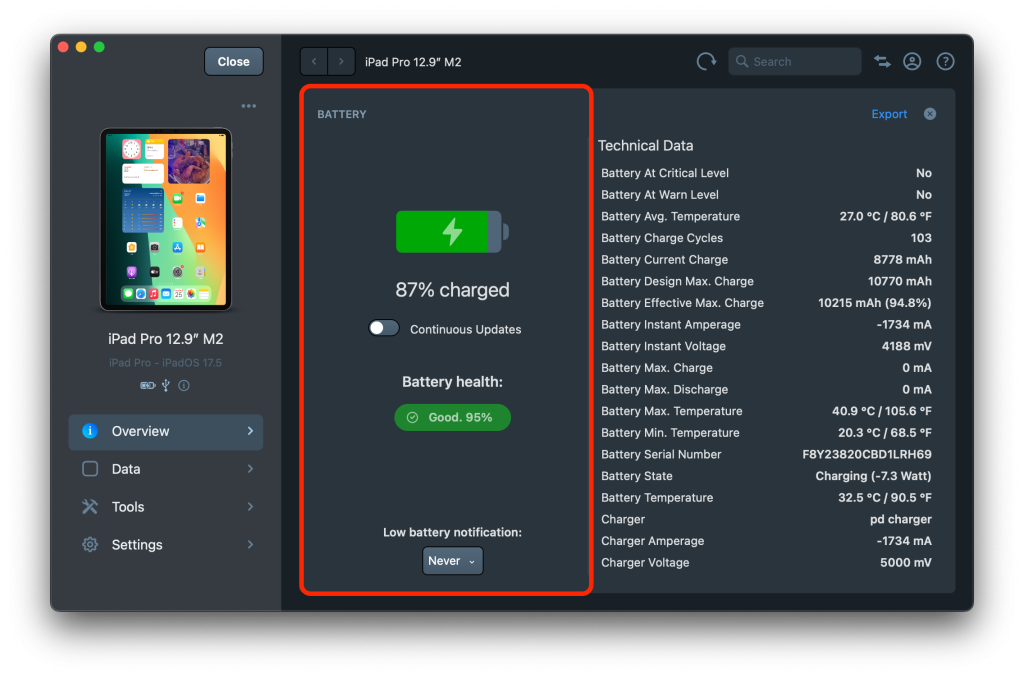Click the Good. 95% battery health badge
This screenshot has height=678, width=1024.
point(453,418)
